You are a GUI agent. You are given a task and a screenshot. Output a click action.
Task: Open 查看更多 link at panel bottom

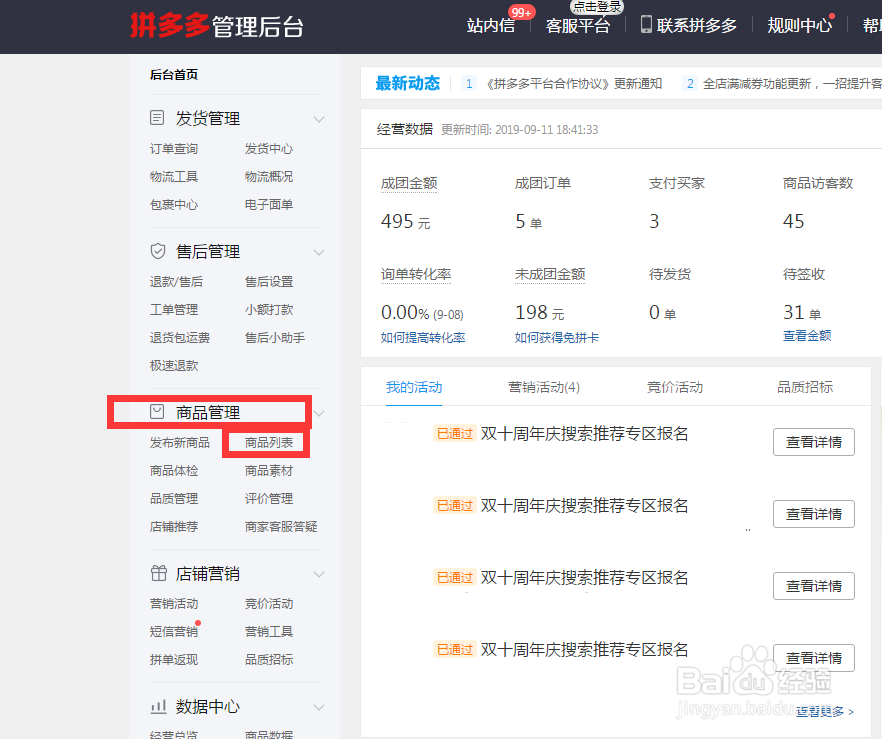tap(825, 711)
